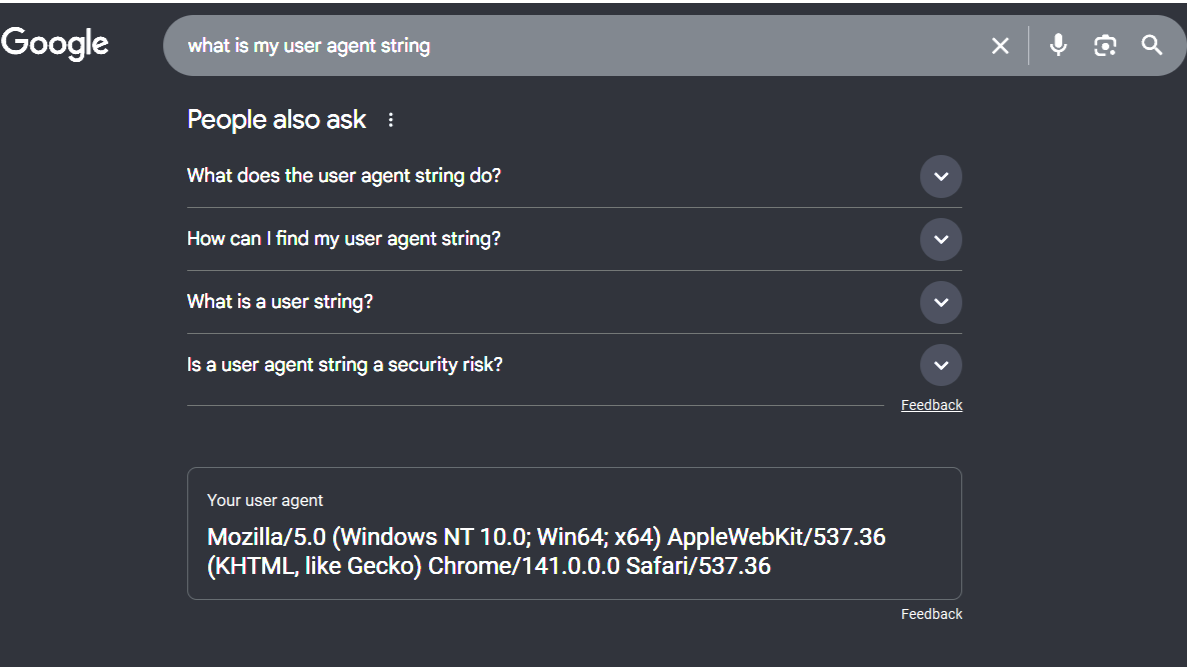The width and height of the screenshot is (1187, 667).
Task: Click the "Your user agent" result card
Action: pos(573,533)
